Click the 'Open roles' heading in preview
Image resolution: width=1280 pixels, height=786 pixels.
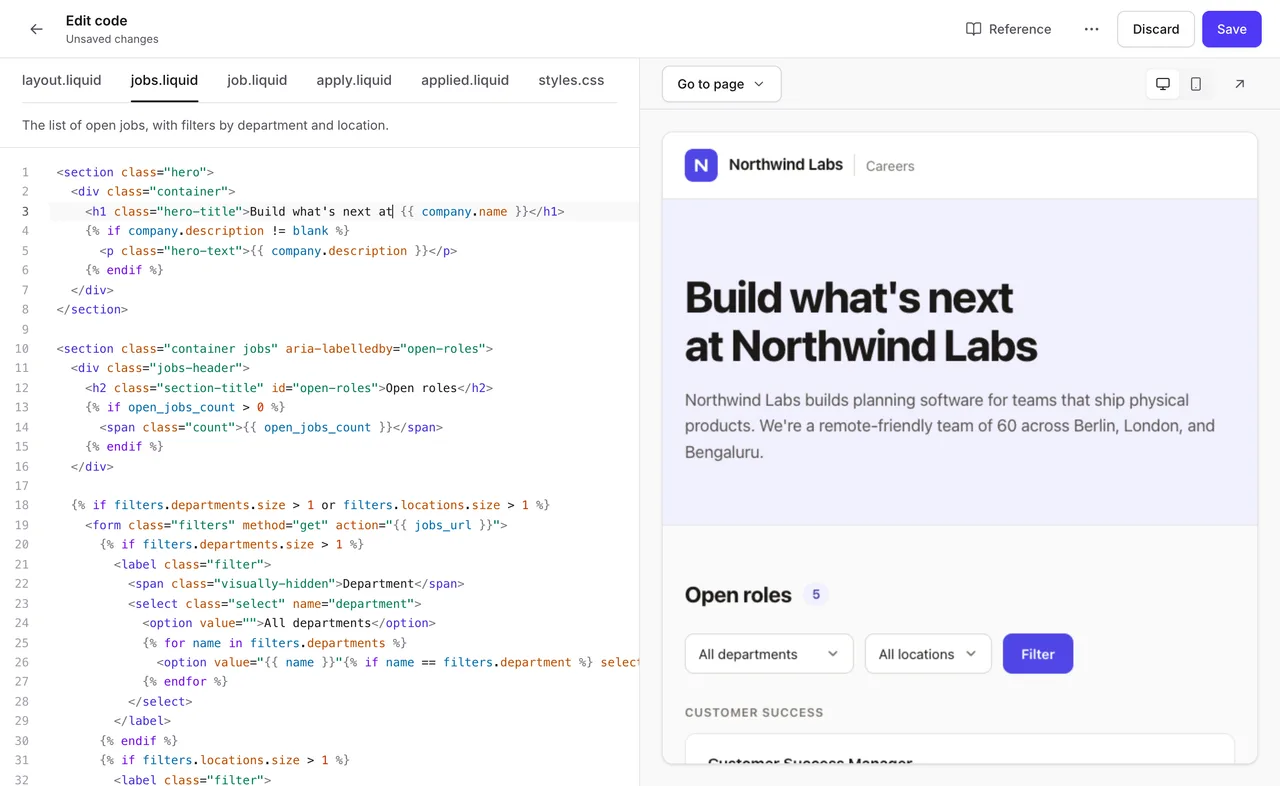tap(738, 595)
